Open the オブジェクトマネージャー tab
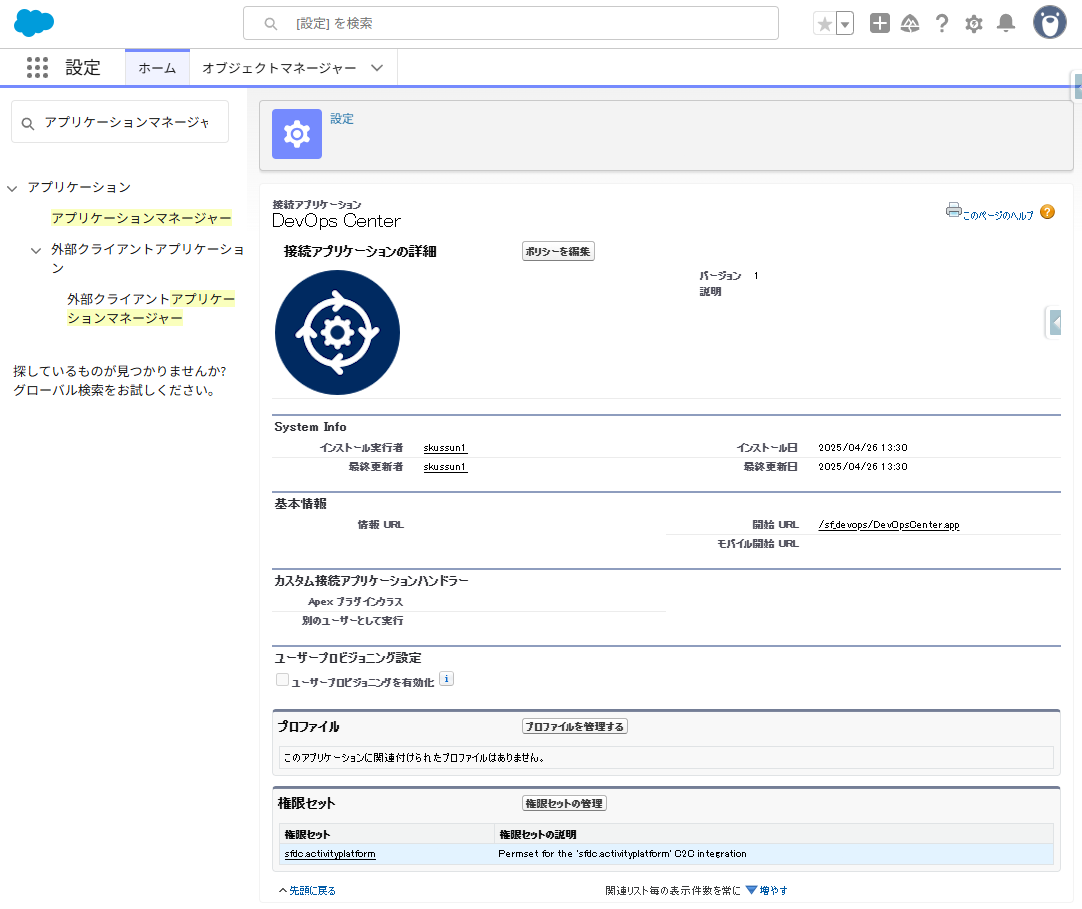 [x=279, y=68]
